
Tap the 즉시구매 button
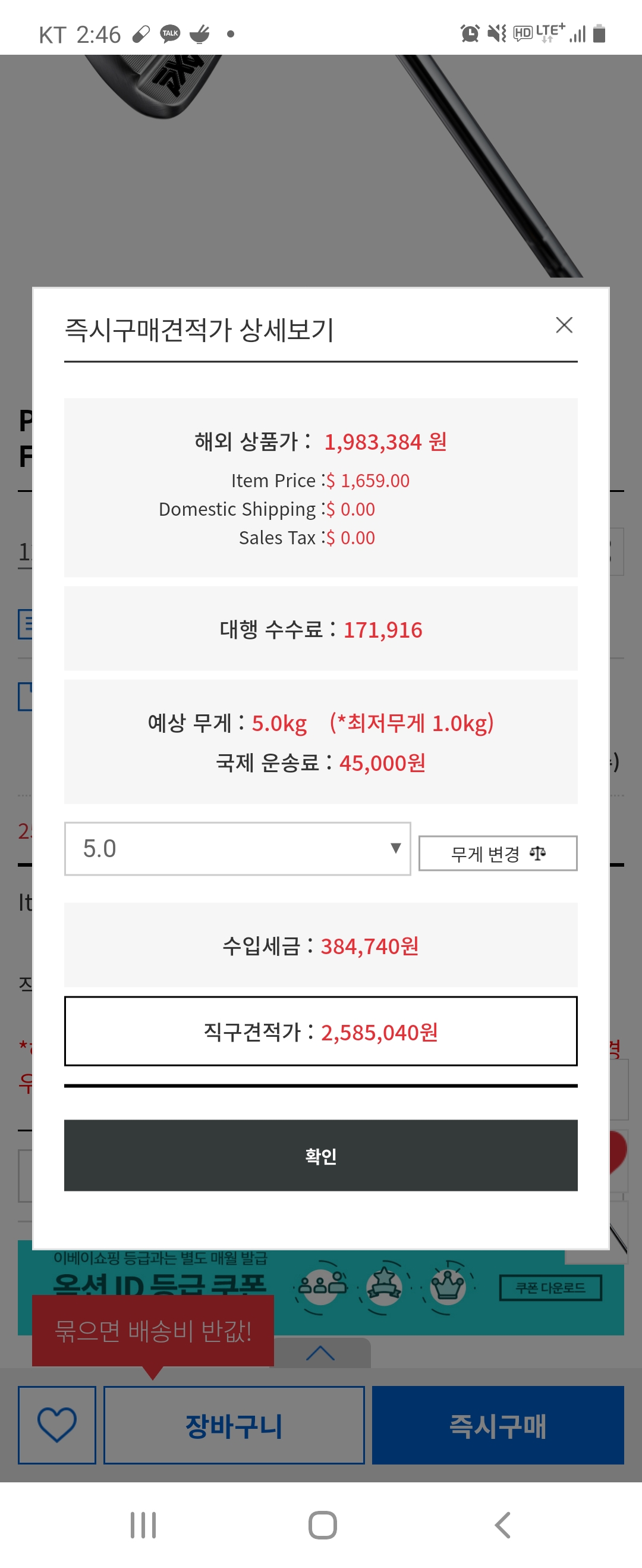coord(497,1425)
